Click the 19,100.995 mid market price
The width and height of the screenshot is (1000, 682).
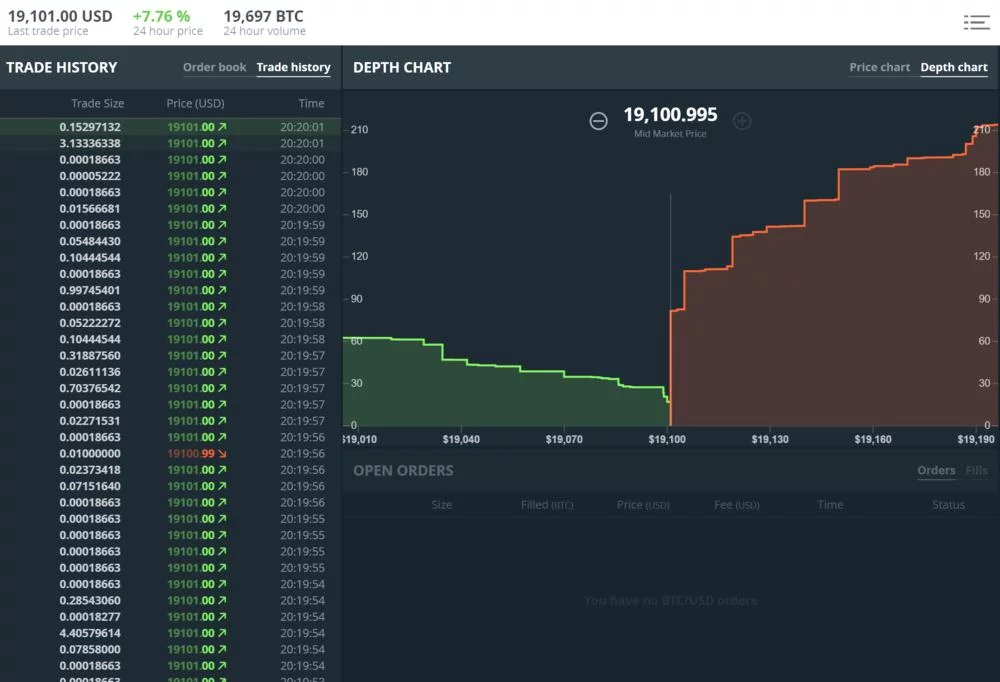point(670,115)
